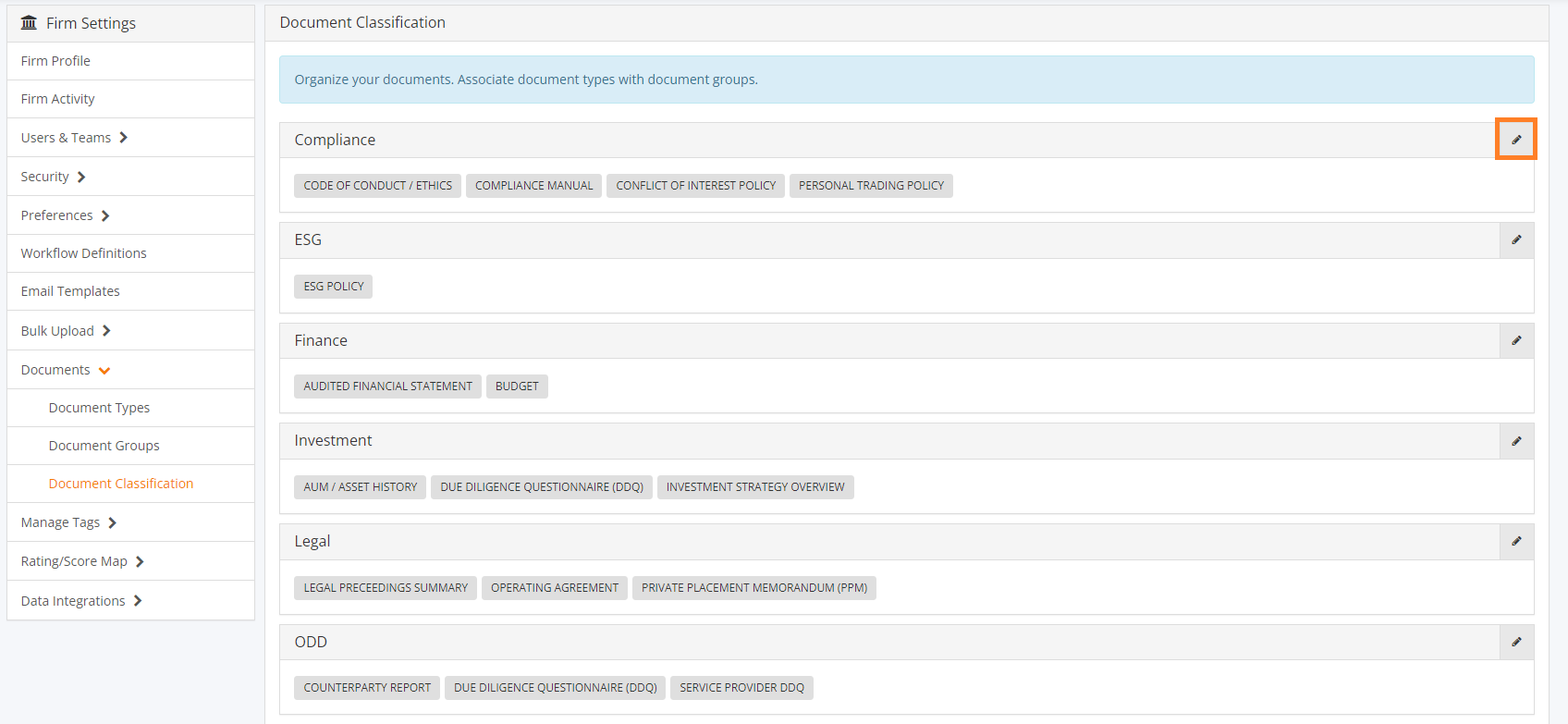Click the Investment group heading
The image size is (1568, 724).
coord(333,440)
